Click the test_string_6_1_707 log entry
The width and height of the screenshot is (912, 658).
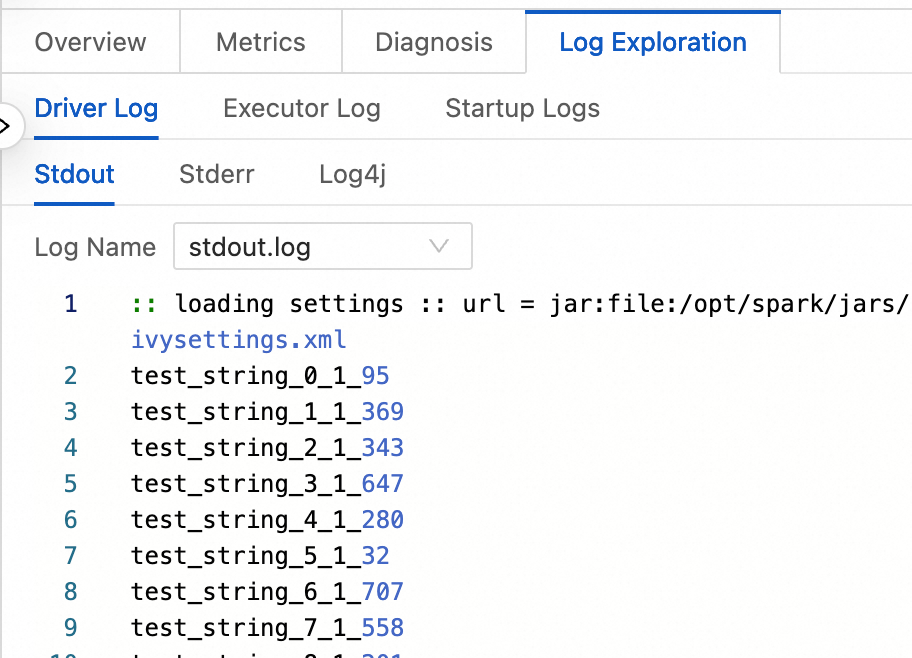pyautogui.click(x=267, y=591)
